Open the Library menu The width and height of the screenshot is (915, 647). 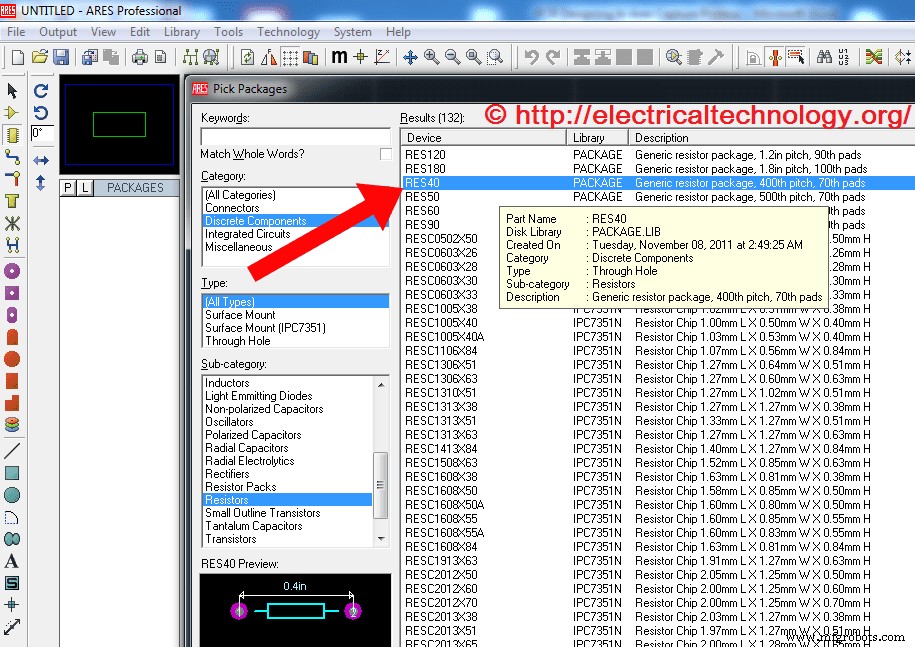181,32
